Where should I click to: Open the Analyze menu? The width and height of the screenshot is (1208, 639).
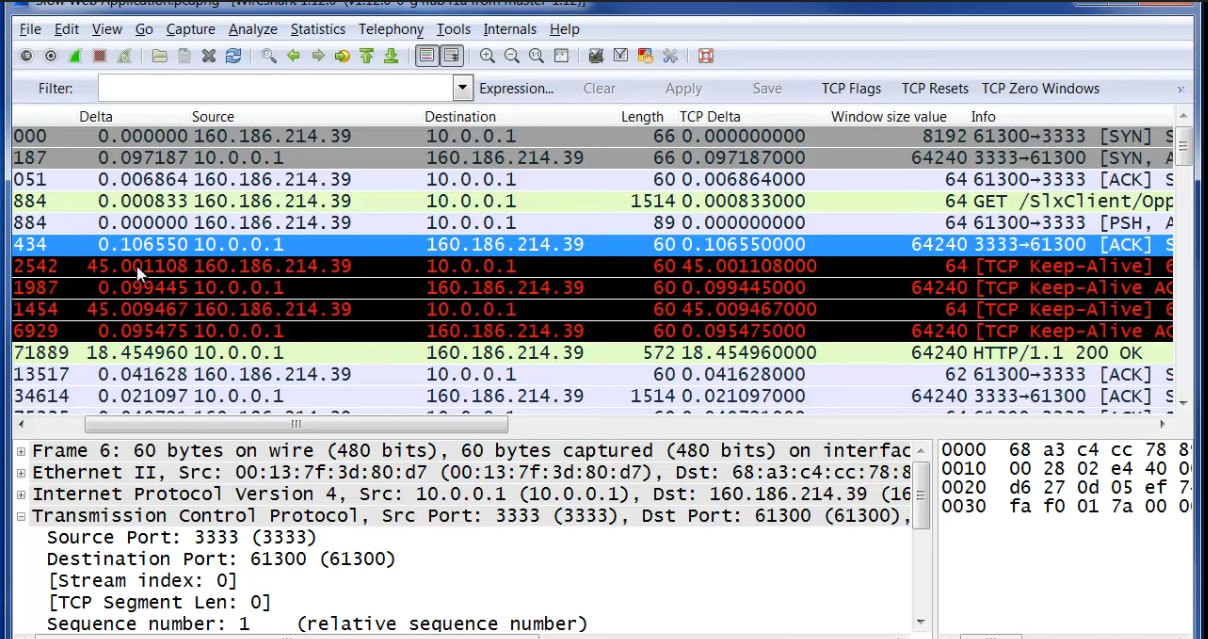(253, 29)
